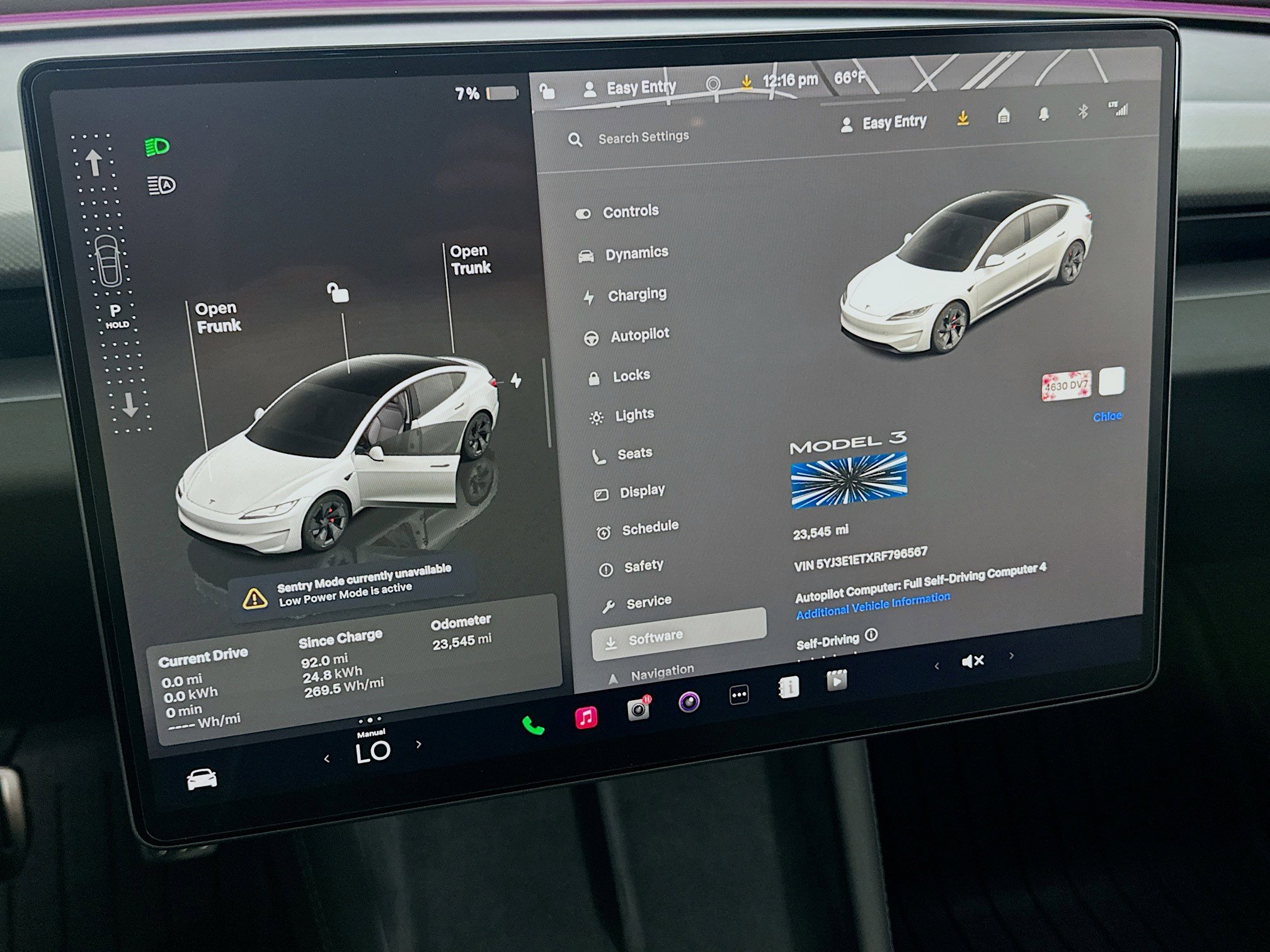
Task: Open the Trunk
Action: click(x=470, y=260)
